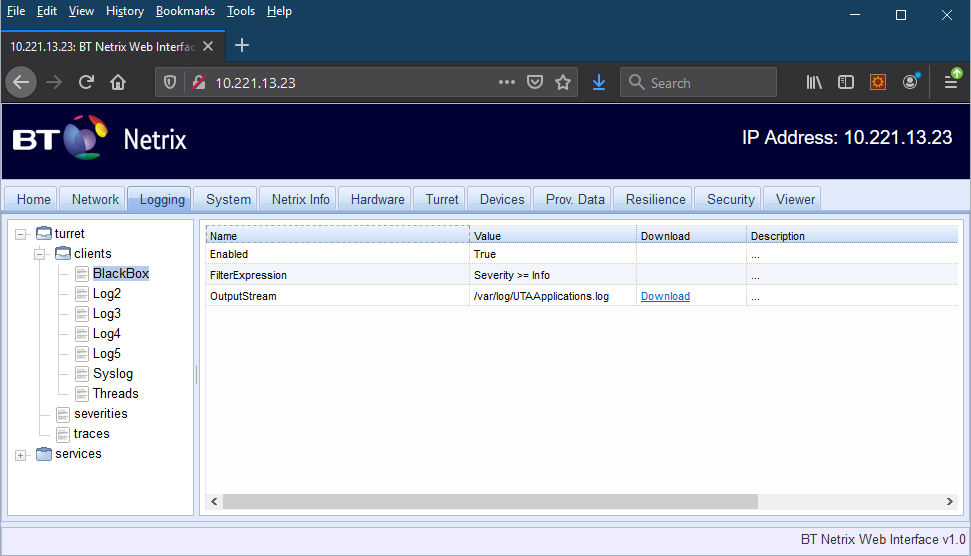Click the address bar URL 10.221.13.23
The width and height of the screenshot is (971, 556).
tap(255, 83)
